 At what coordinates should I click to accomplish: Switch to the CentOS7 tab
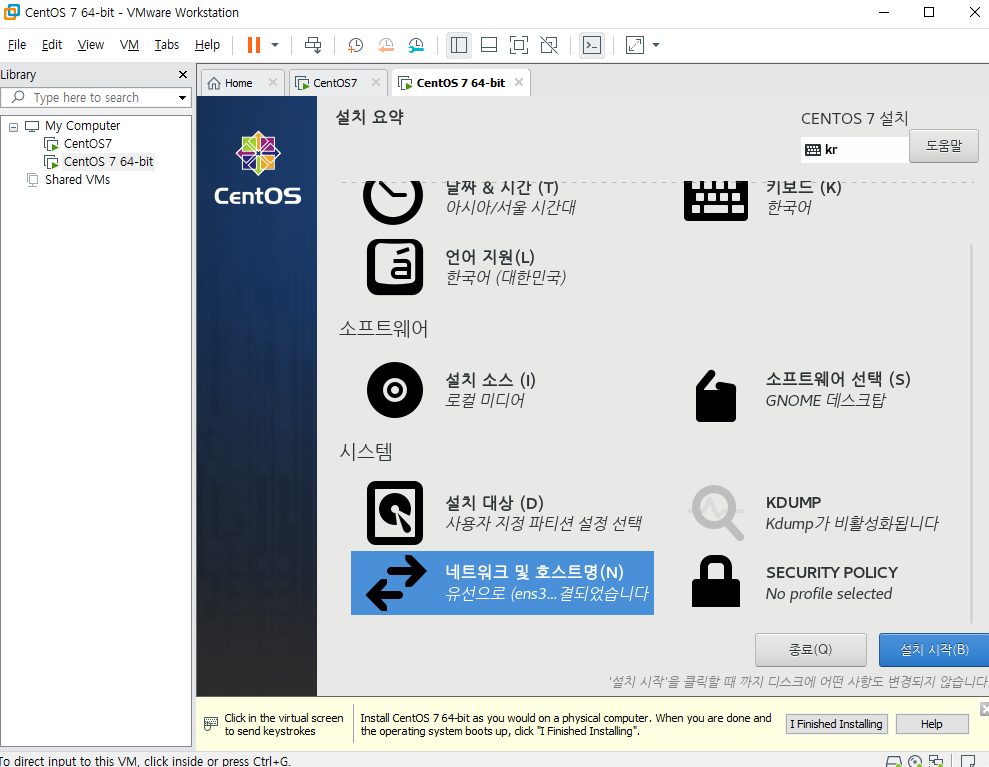point(335,83)
